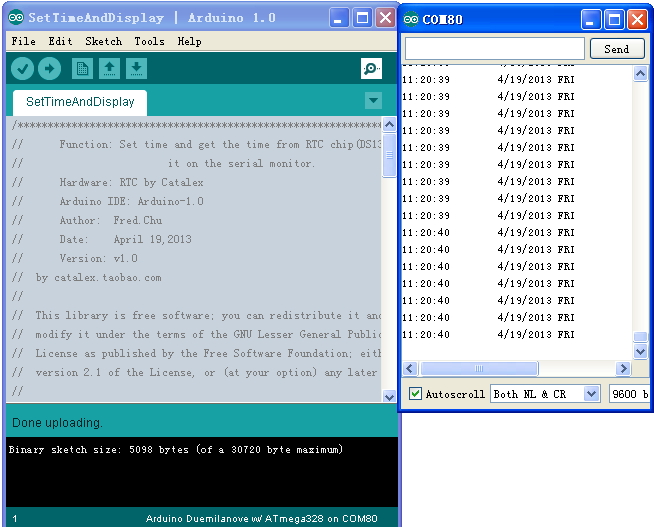Toggle the Autoscroll checkbox

tap(416, 394)
